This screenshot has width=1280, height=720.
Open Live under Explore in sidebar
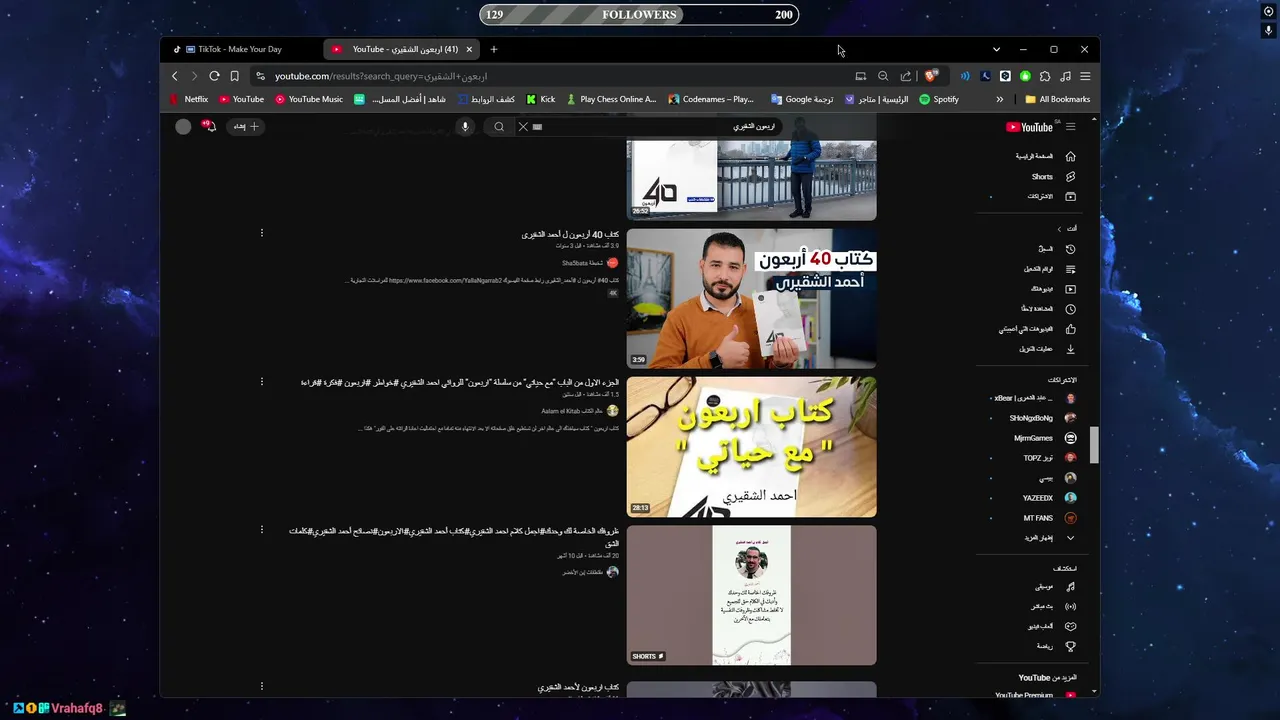tap(1055, 606)
